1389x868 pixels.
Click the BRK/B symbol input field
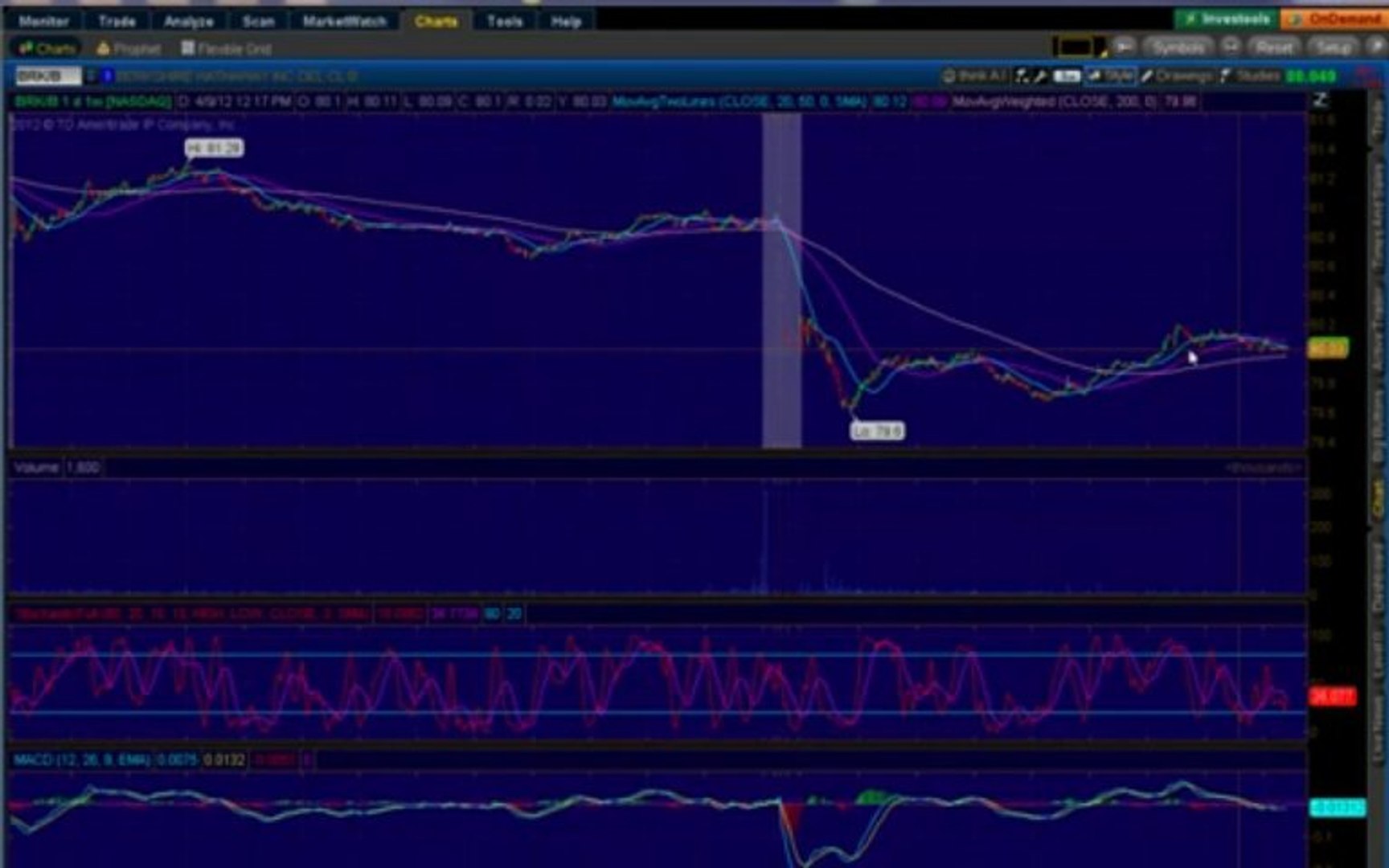click(48, 76)
